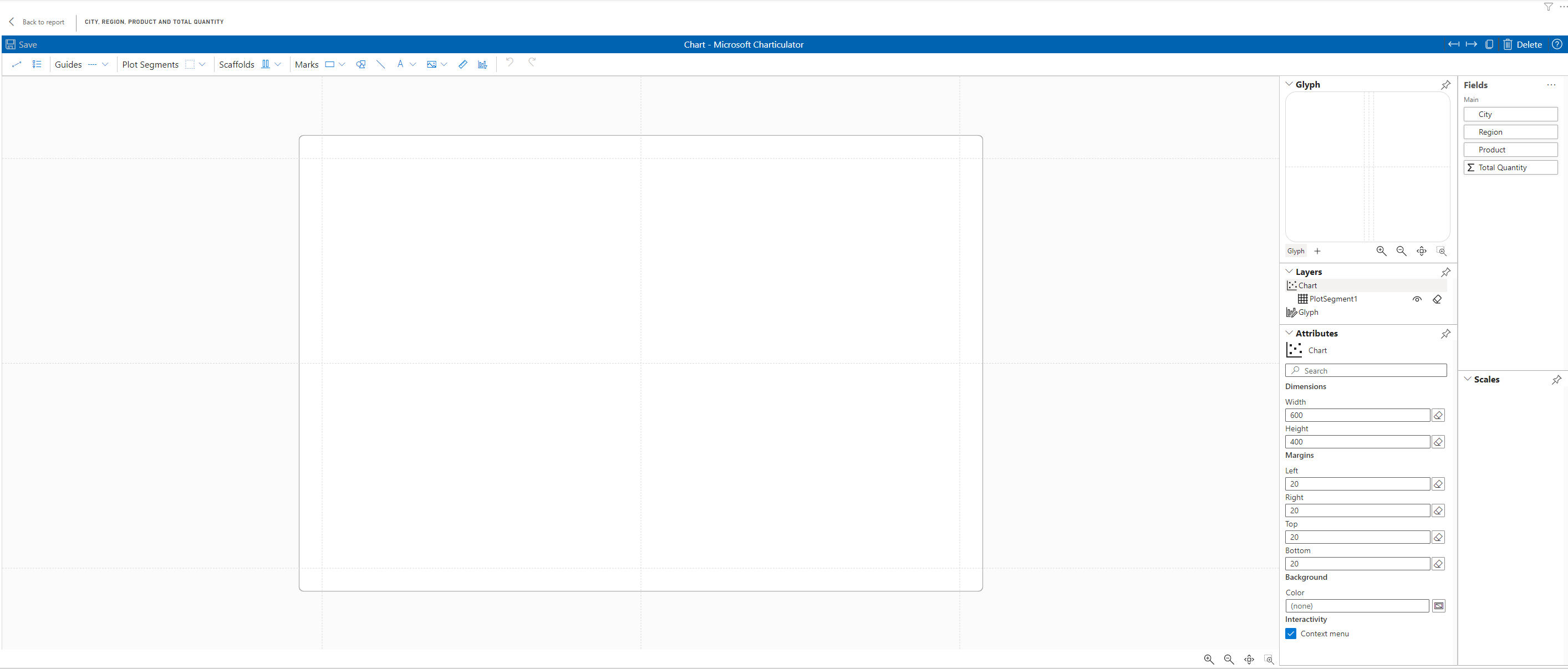Select the Symbol mark tool
The height and width of the screenshot is (669, 1568).
(x=361, y=64)
